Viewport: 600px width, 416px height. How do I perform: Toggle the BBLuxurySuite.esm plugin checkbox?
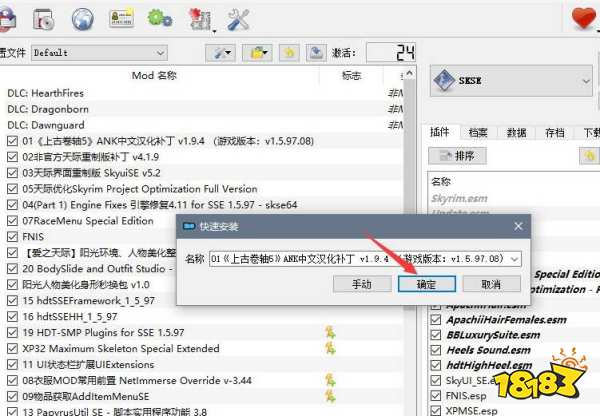[435, 335]
